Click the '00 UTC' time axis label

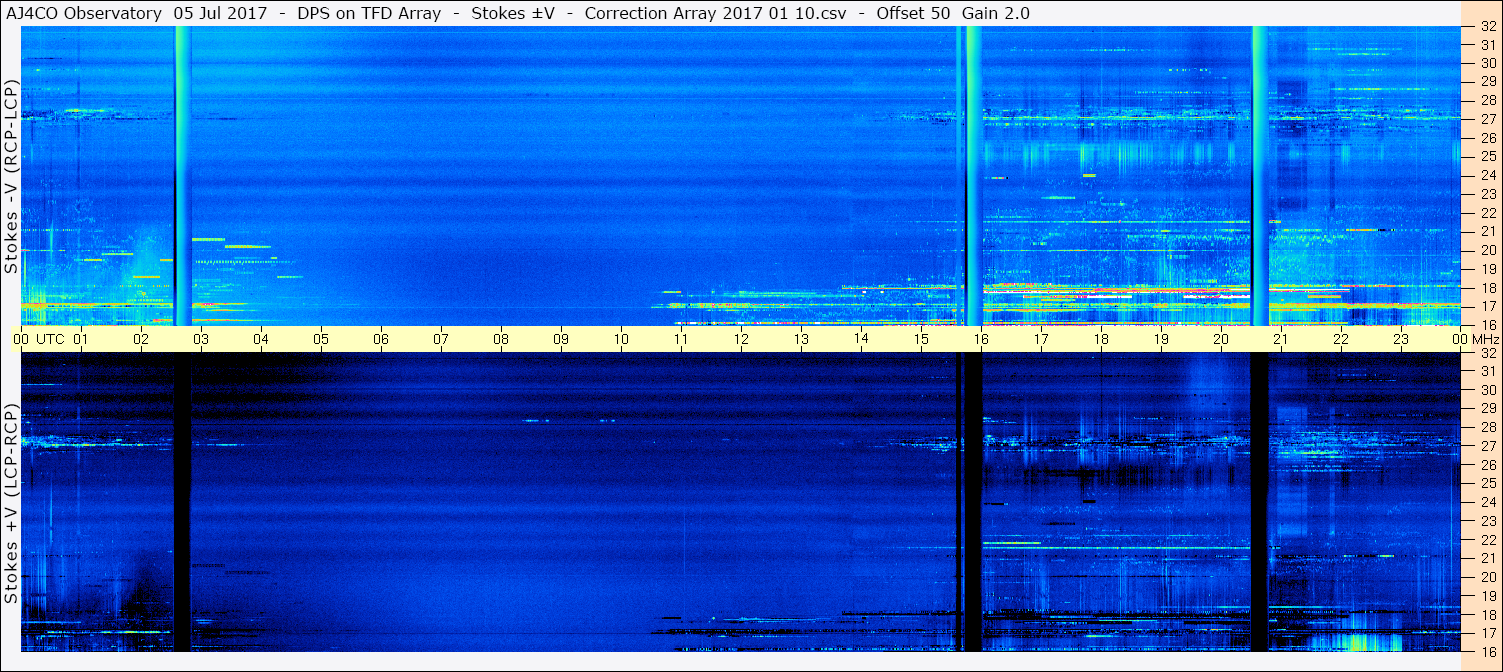[x=39, y=339]
